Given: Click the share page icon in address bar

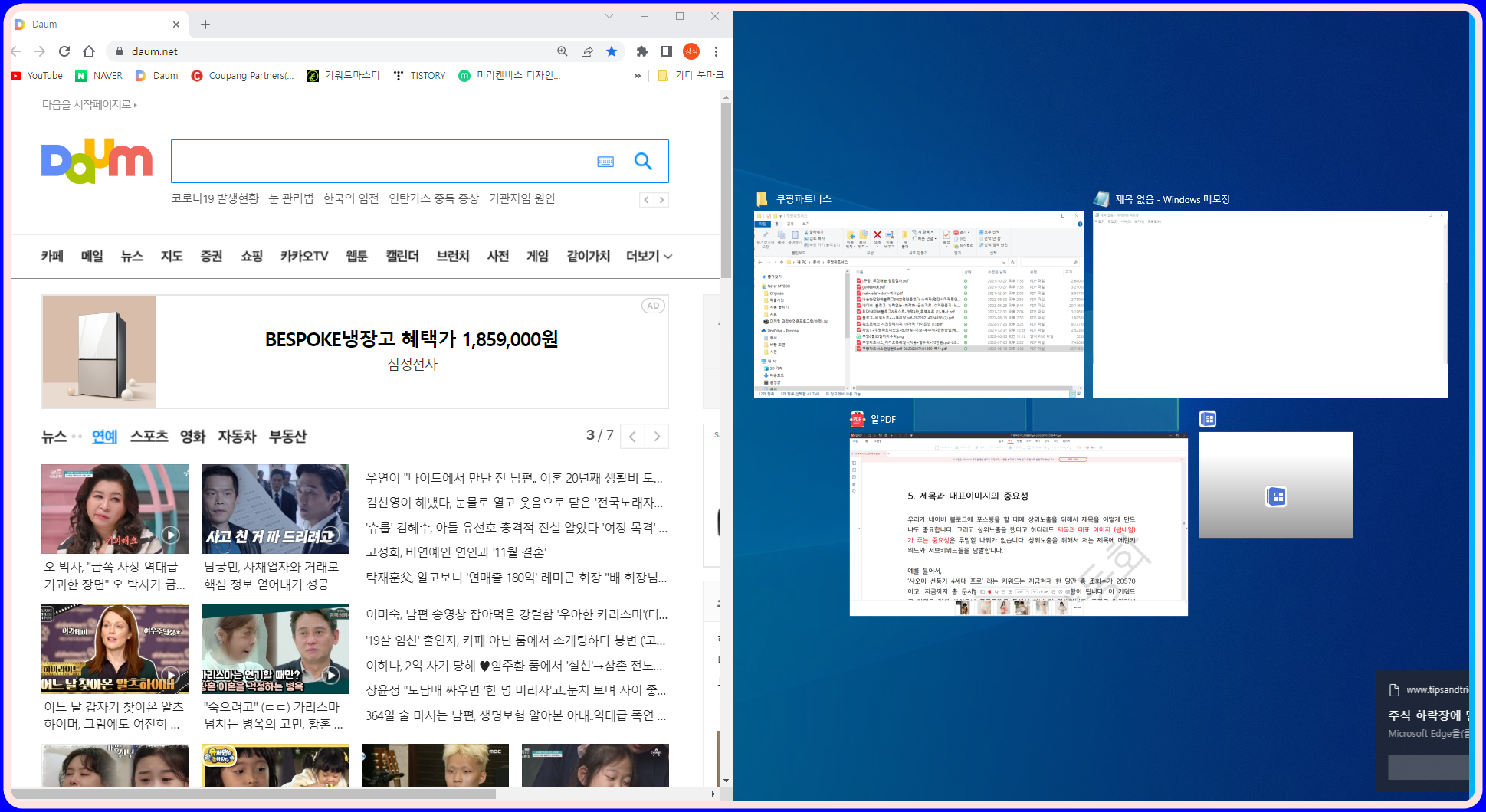Looking at the screenshot, I should pos(587,51).
